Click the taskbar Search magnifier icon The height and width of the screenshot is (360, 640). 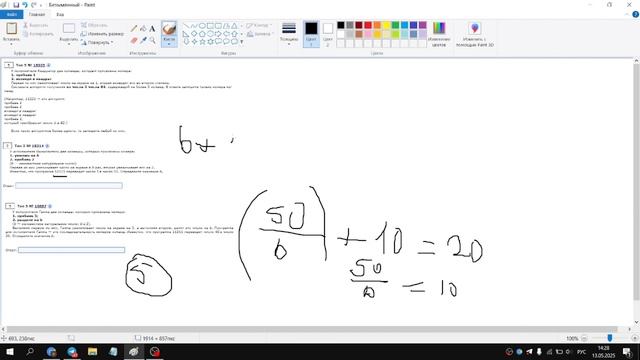tap(30, 351)
